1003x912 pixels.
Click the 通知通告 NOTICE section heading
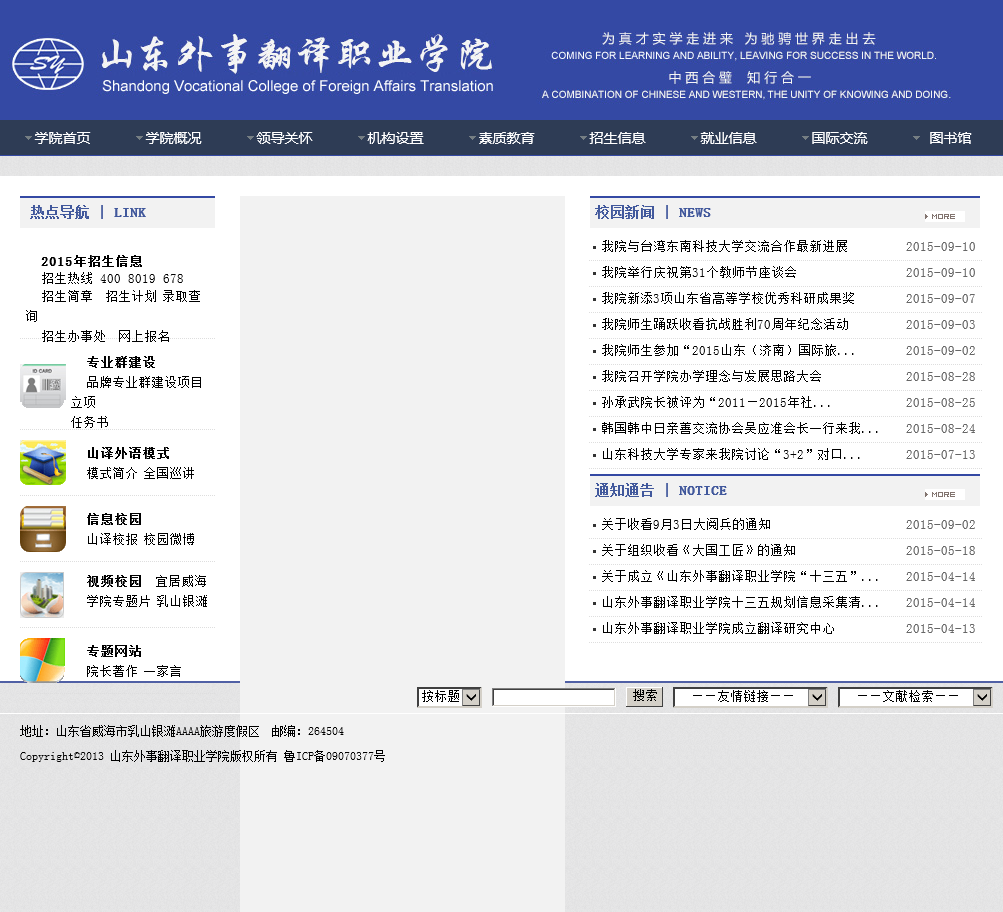660,491
